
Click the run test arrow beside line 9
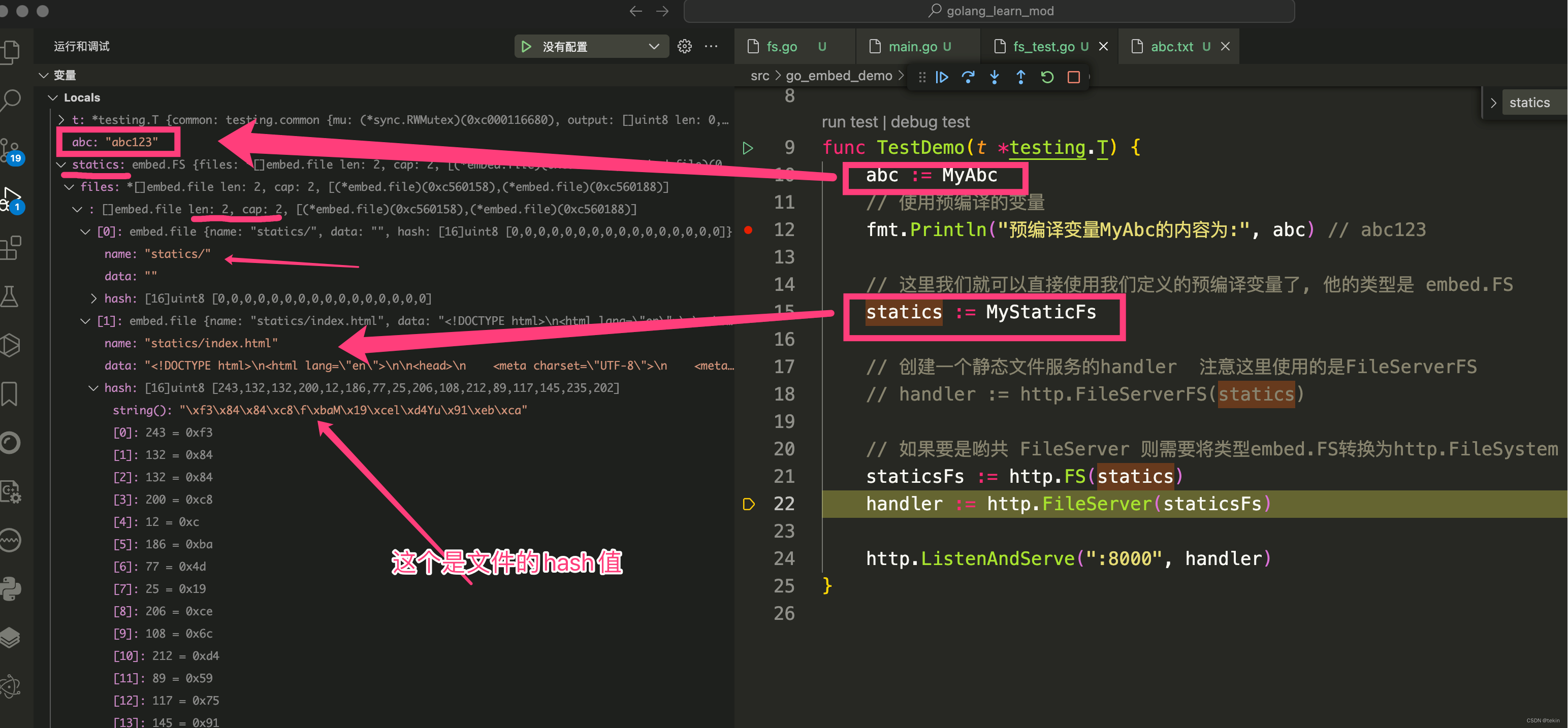pyautogui.click(x=748, y=148)
